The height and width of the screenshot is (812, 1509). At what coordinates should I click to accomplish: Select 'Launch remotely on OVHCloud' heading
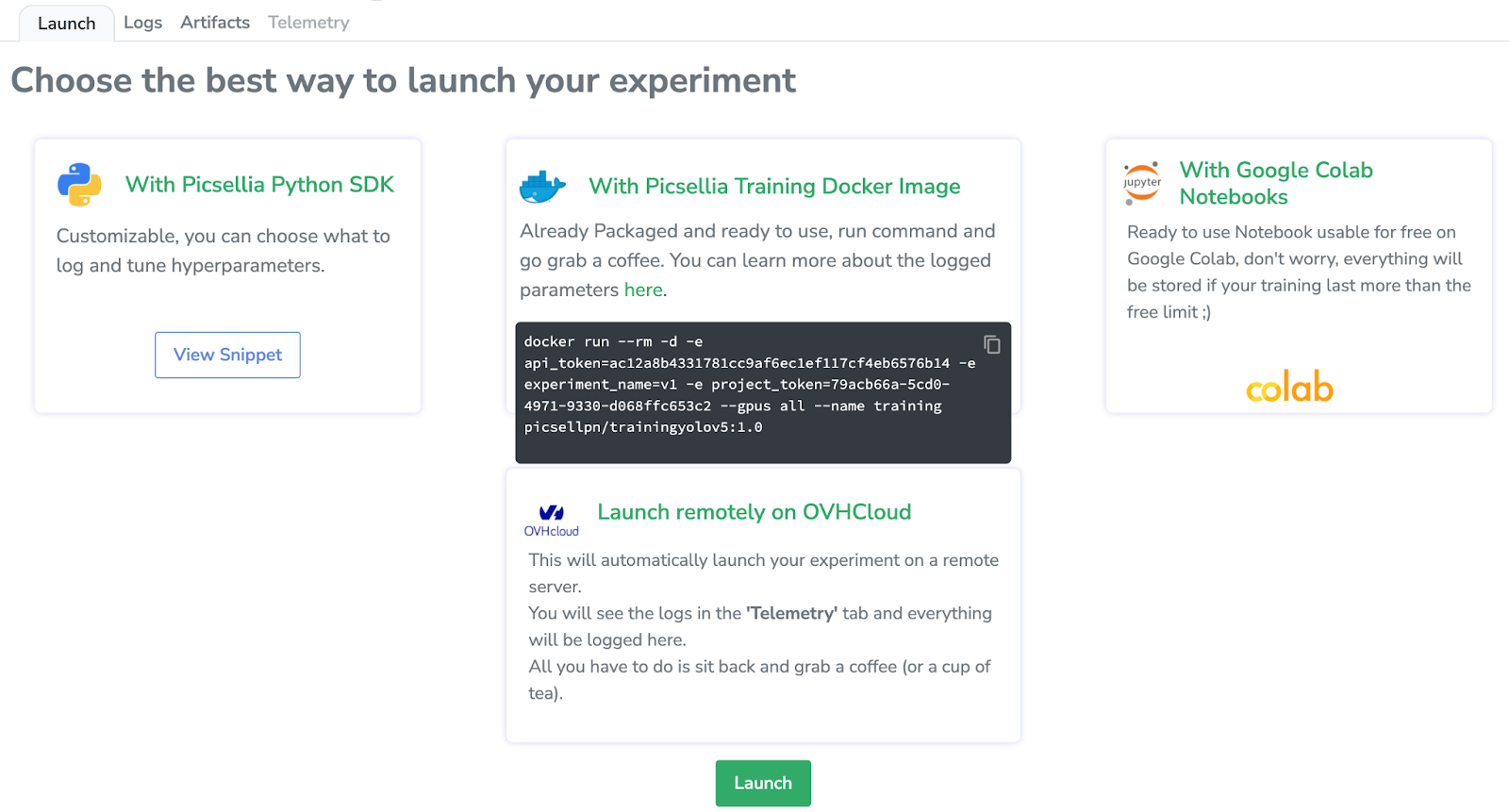[x=754, y=512]
